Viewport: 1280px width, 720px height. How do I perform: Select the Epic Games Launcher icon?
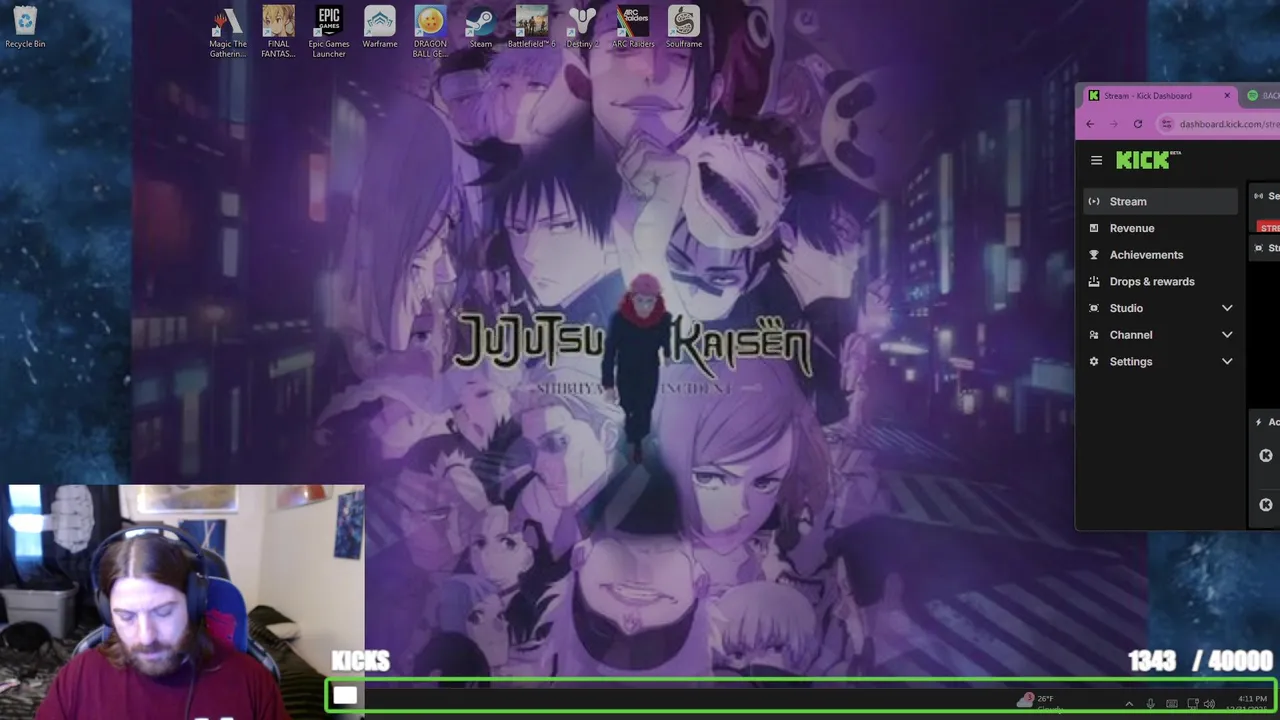[329, 32]
